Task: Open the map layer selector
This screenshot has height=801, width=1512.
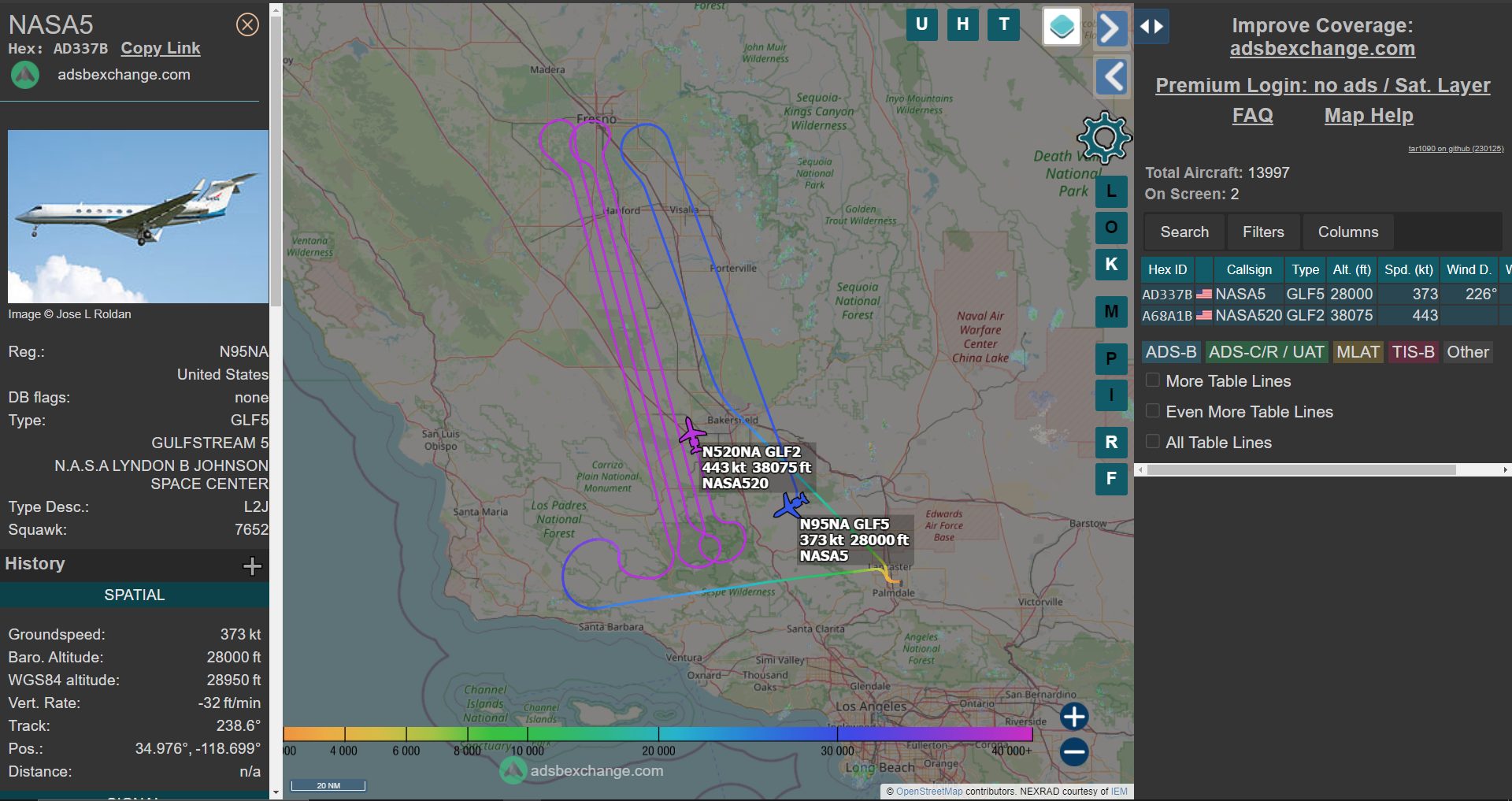Action: point(1062,27)
